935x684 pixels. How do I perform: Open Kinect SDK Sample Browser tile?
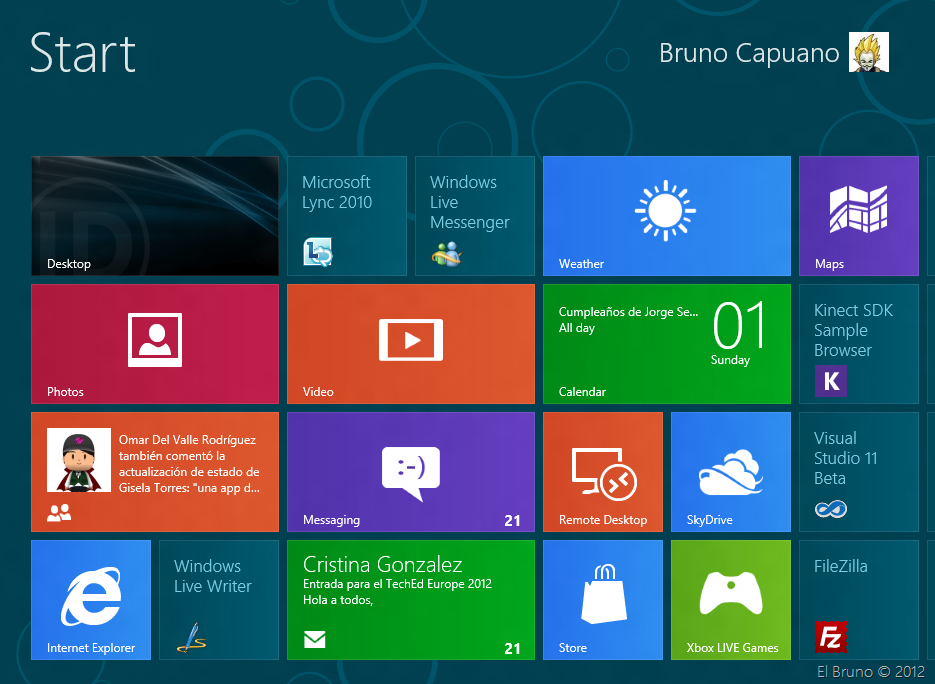(858, 343)
